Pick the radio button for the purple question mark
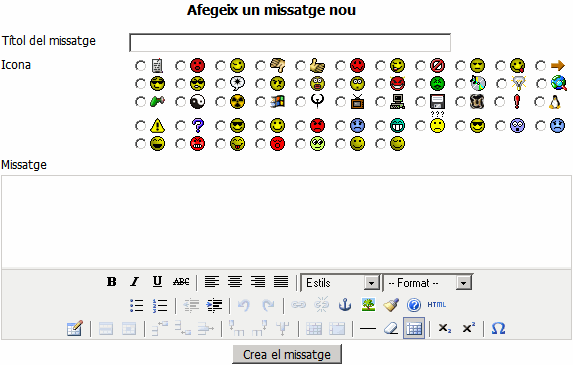Screen dimensions: 573x365 180,126
